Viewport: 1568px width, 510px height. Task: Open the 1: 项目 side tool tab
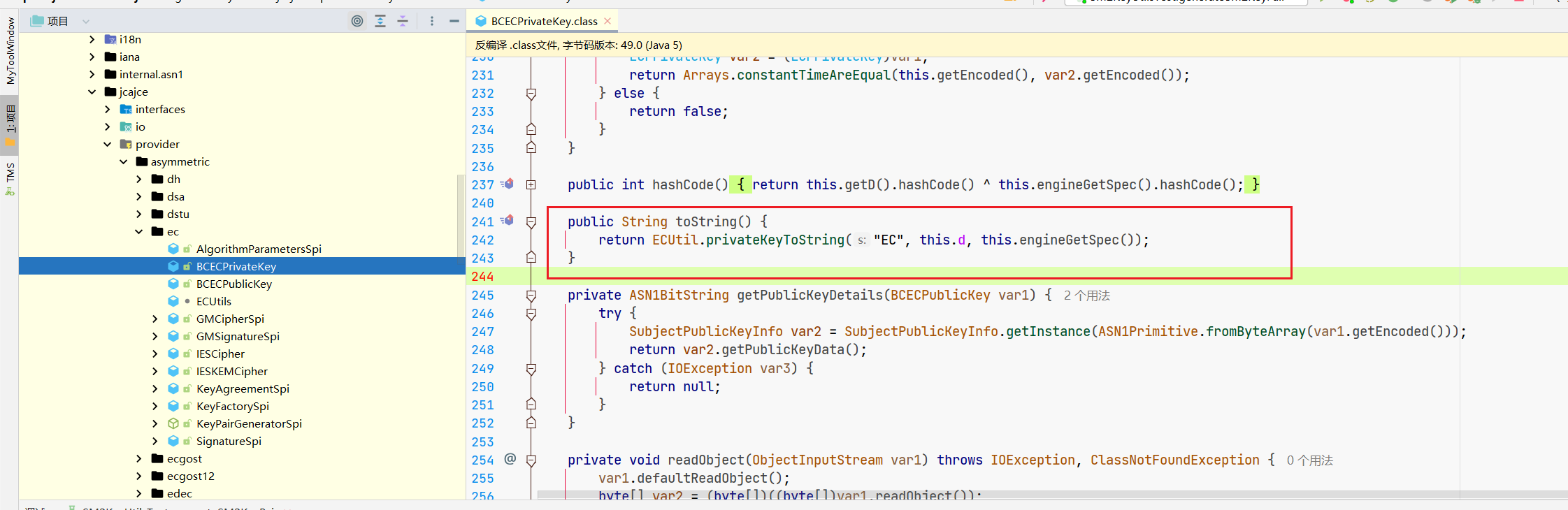tap(10, 124)
